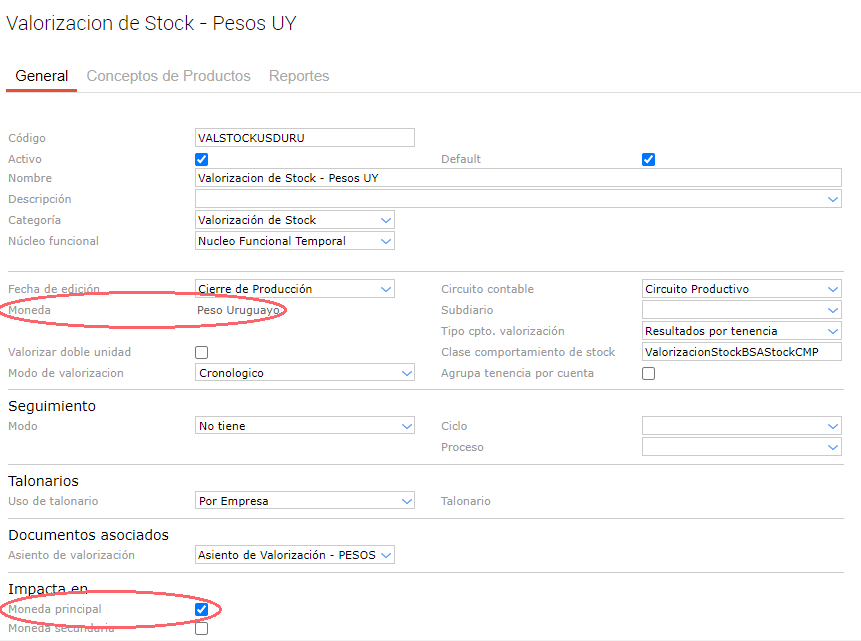Image resolution: width=861 pixels, height=641 pixels.
Task: Expand the Circuito contable dropdown
Action: [741, 289]
